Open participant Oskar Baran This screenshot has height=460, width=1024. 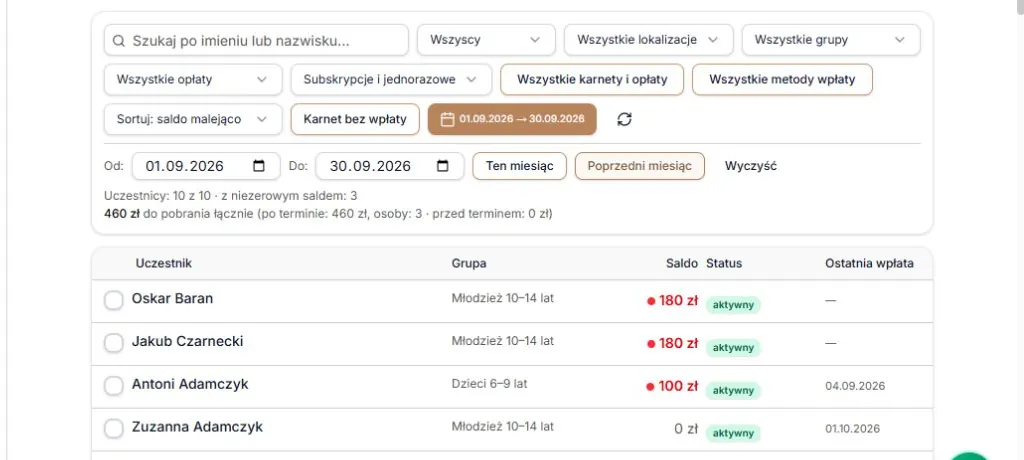point(172,299)
